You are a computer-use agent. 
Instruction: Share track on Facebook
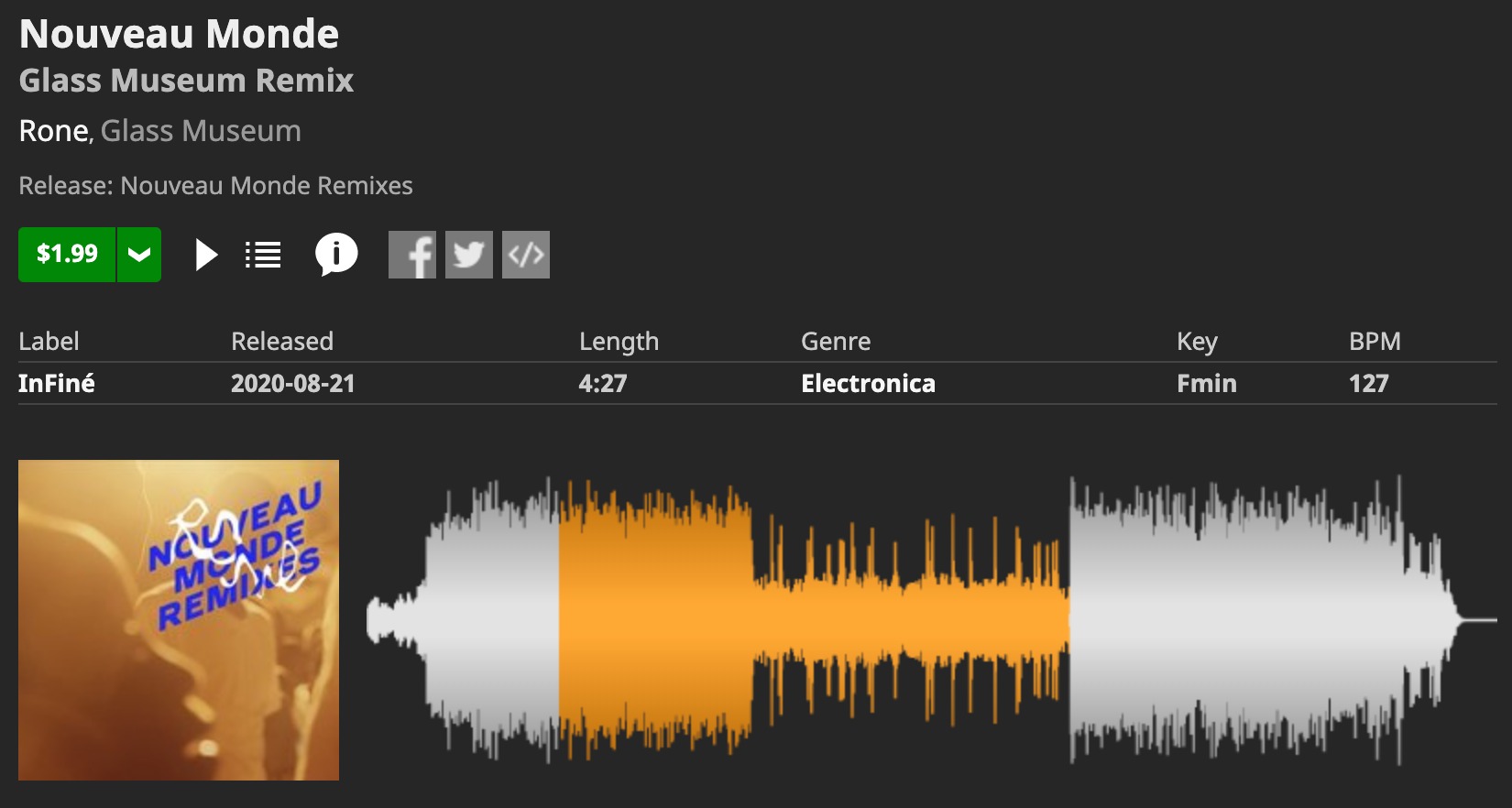click(x=412, y=255)
